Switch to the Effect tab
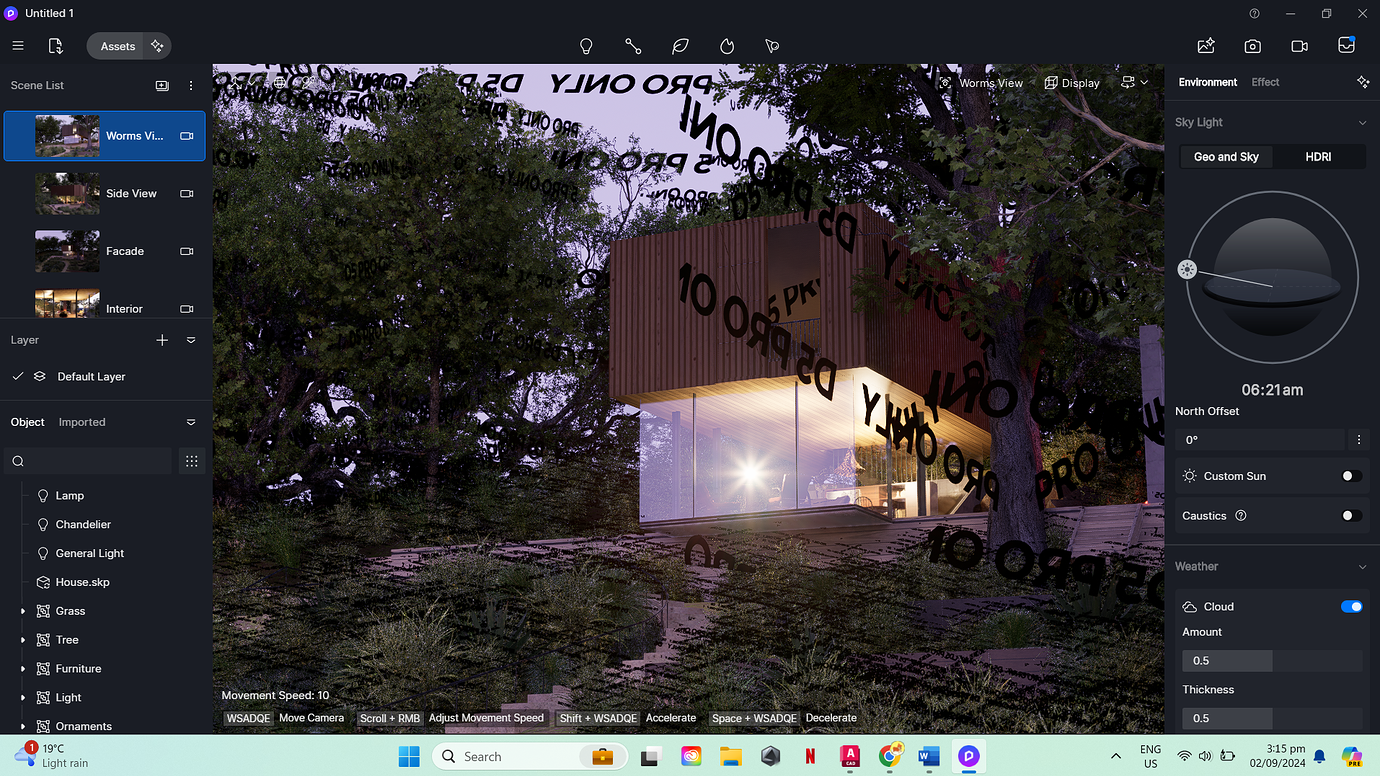This screenshot has width=1380, height=776. [1265, 82]
